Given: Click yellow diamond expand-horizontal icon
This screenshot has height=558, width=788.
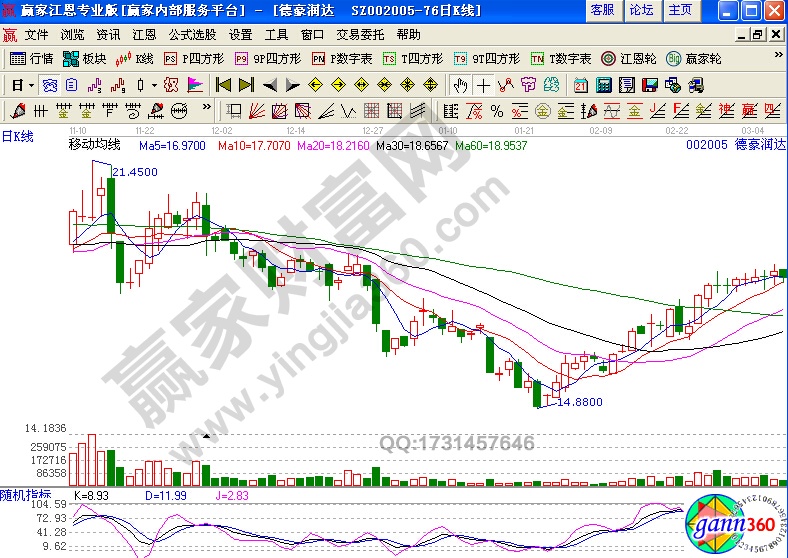Looking at the screenshot, I should click(x=361, y=85).
